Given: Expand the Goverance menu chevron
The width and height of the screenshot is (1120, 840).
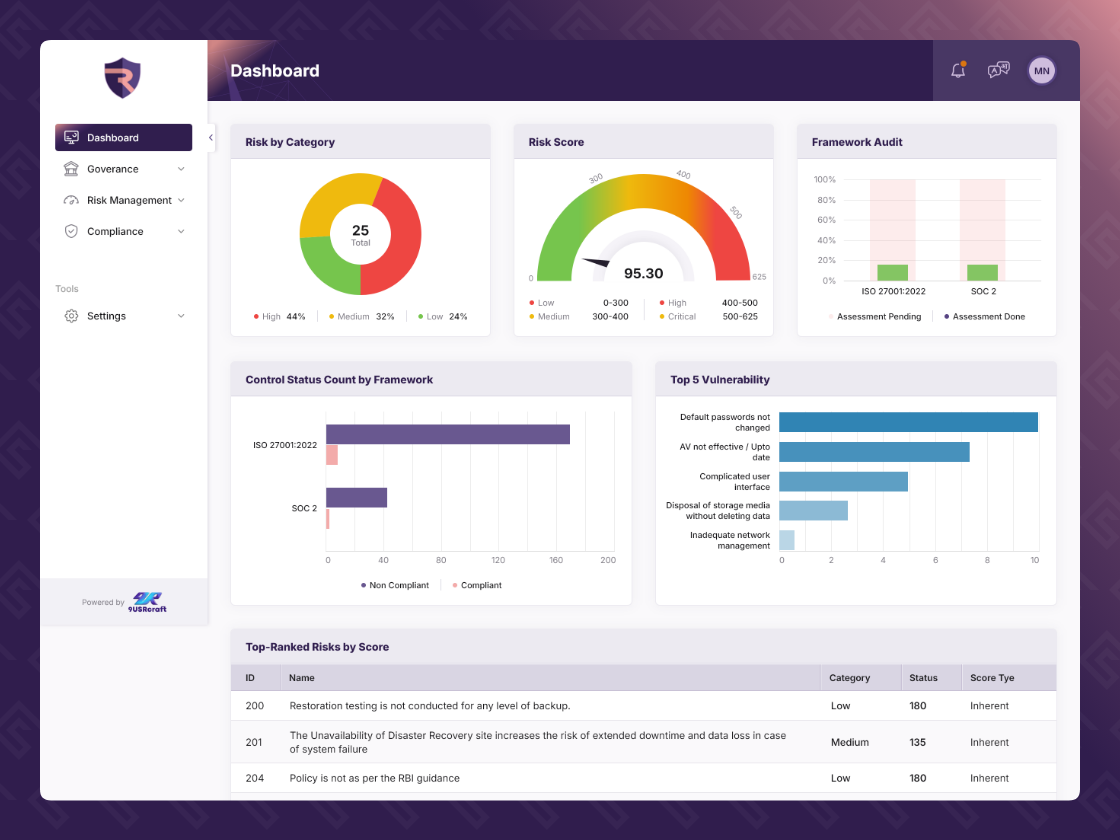Looking at the screenshot, I should [x=181, y=169].
